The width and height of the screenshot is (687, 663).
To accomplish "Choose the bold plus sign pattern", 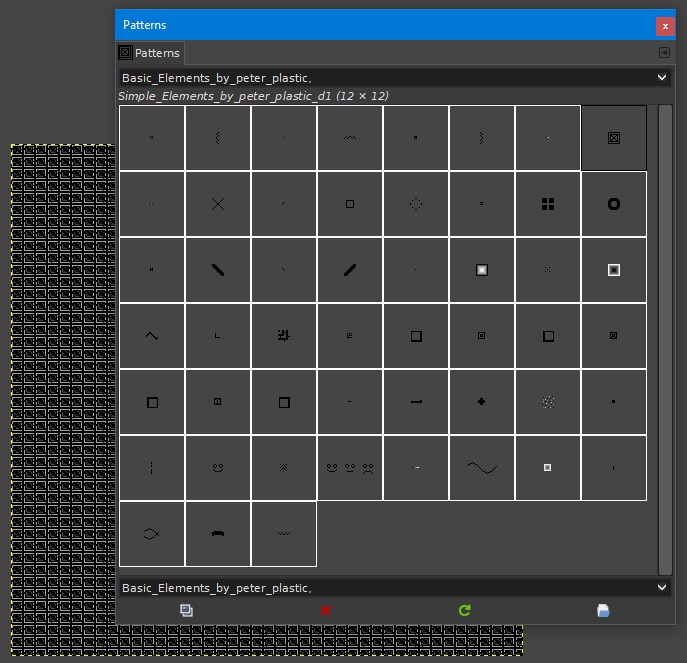I will click(x=482, y=402).
